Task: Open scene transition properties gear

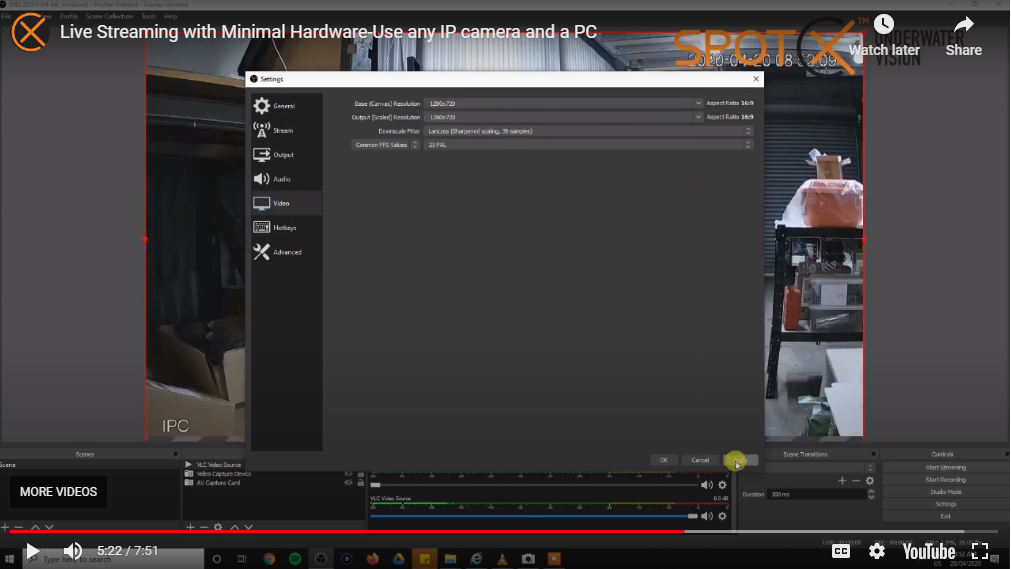Action: (x=870, y=481)
